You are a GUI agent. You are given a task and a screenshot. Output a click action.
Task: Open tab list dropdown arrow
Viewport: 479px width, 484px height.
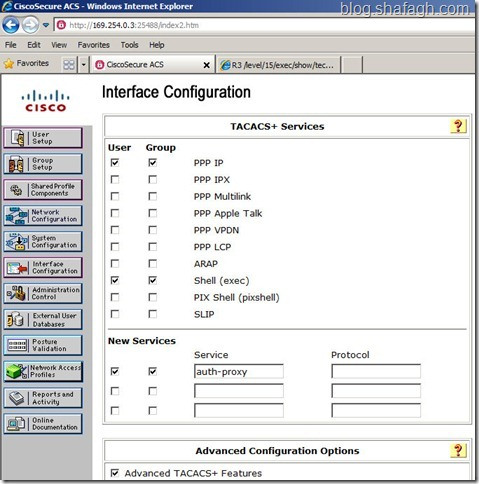point(84,64)
